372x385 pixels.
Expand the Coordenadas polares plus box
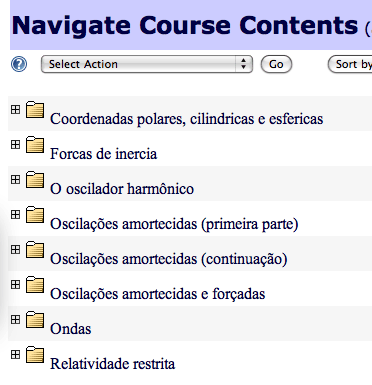point(15,109)
